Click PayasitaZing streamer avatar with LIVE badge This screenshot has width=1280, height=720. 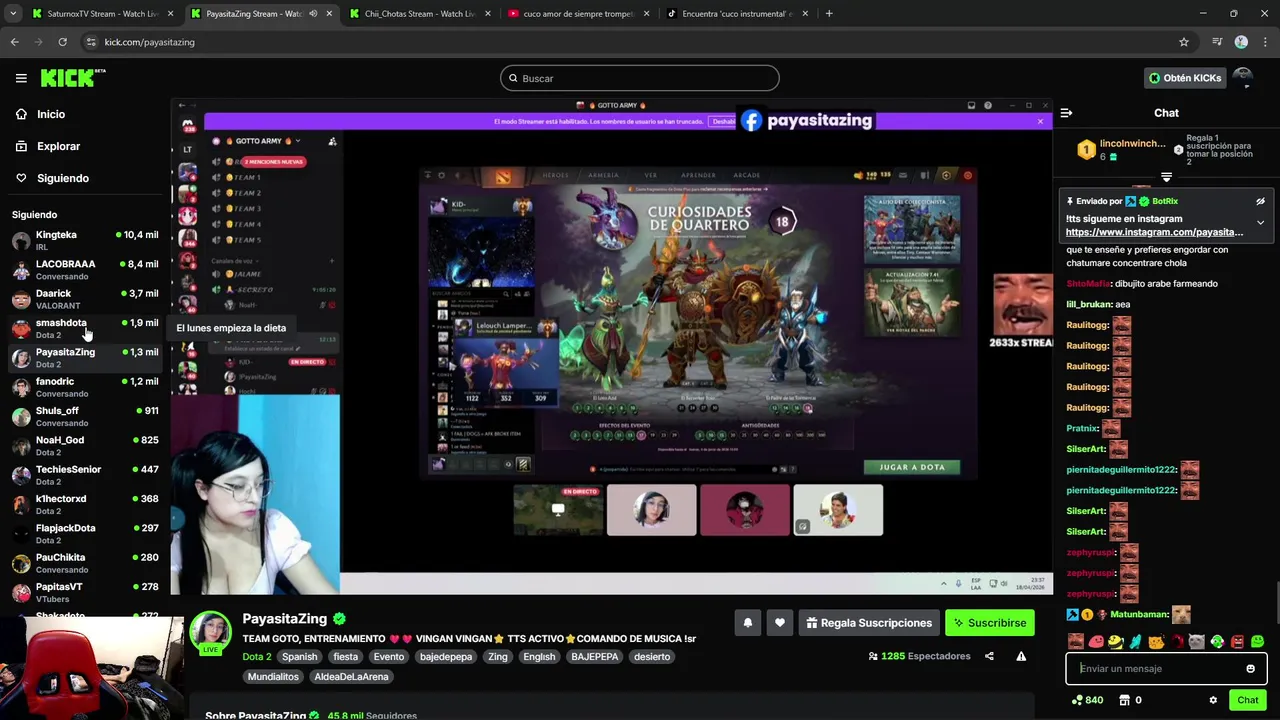point(211,633)
